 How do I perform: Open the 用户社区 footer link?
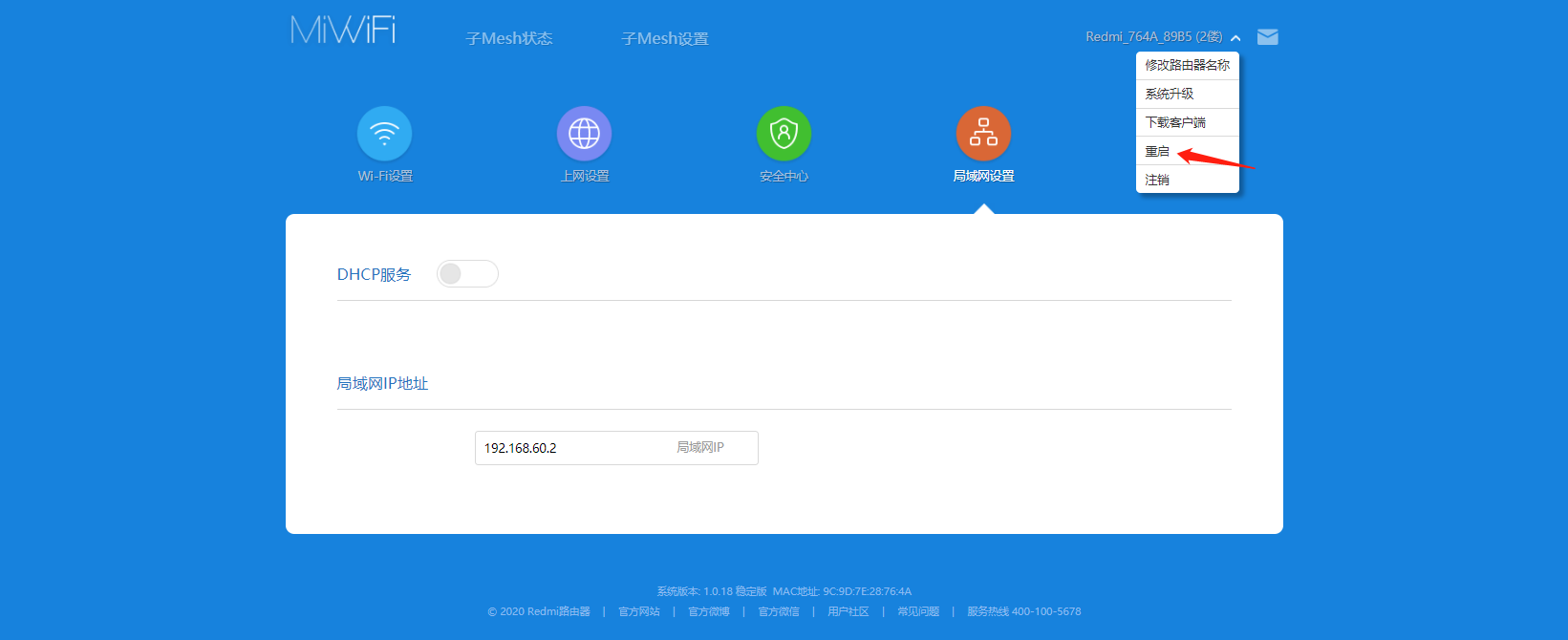[x=848, y=611]
